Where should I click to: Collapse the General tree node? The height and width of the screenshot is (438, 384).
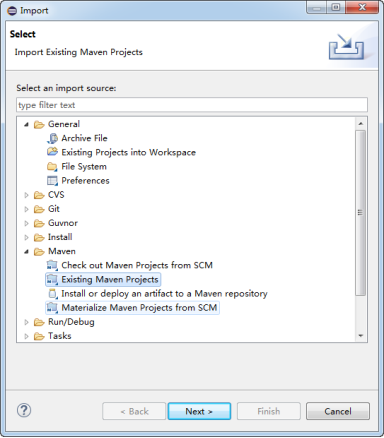click(26, 125)
